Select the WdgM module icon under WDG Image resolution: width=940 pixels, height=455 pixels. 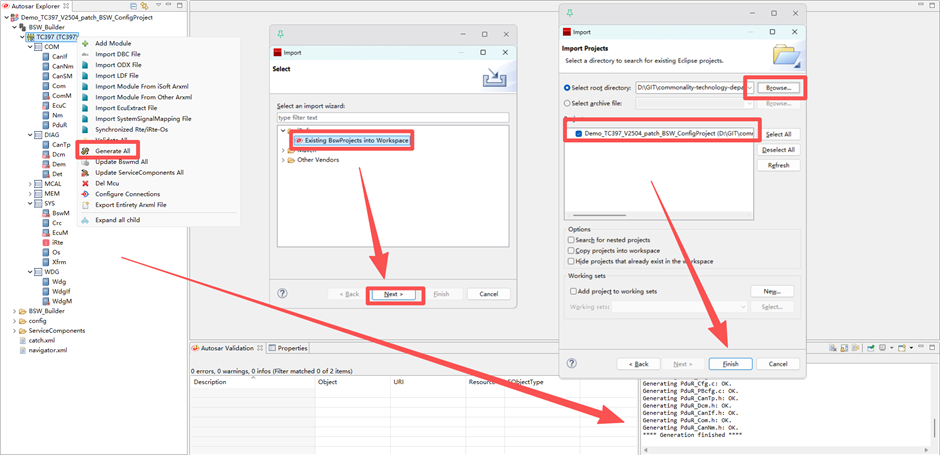coord(46,302)
